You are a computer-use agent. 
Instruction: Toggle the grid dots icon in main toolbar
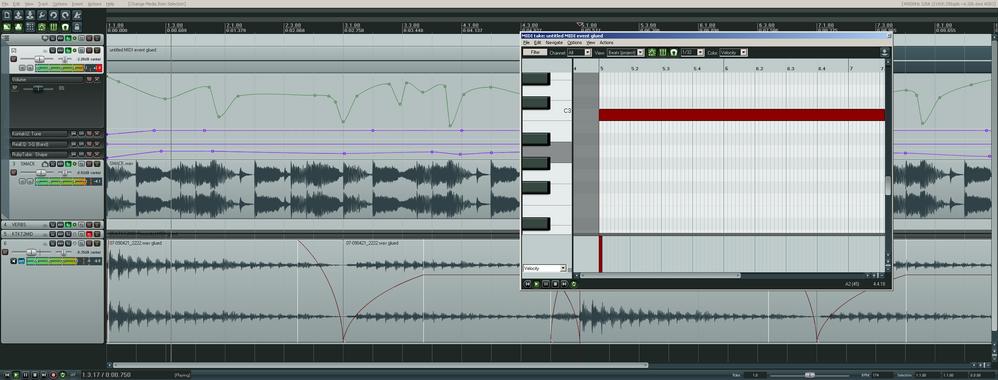click(30, 27)
